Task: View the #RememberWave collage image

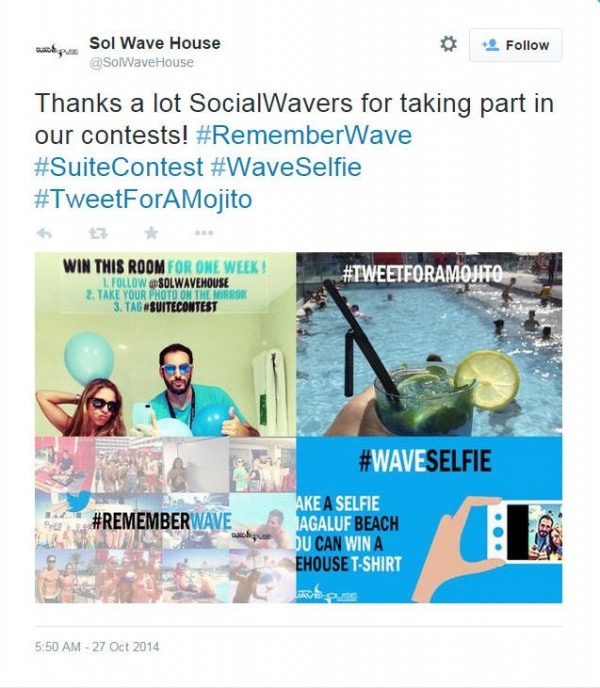Action: tap(165, 520)
